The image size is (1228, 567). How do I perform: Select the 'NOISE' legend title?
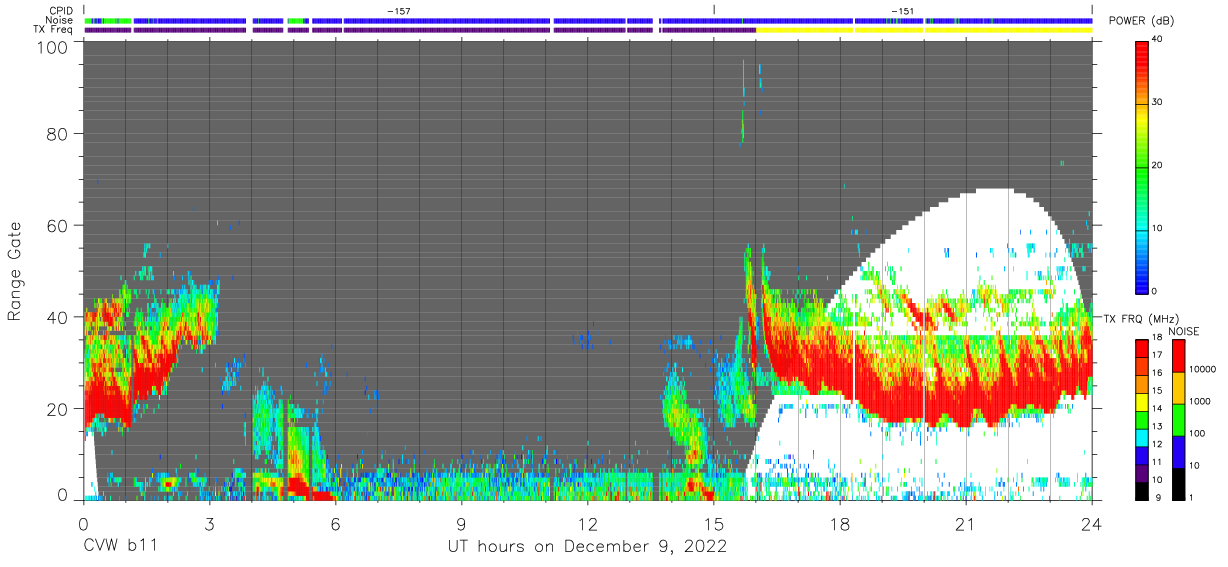click(x=1182, y=331)
